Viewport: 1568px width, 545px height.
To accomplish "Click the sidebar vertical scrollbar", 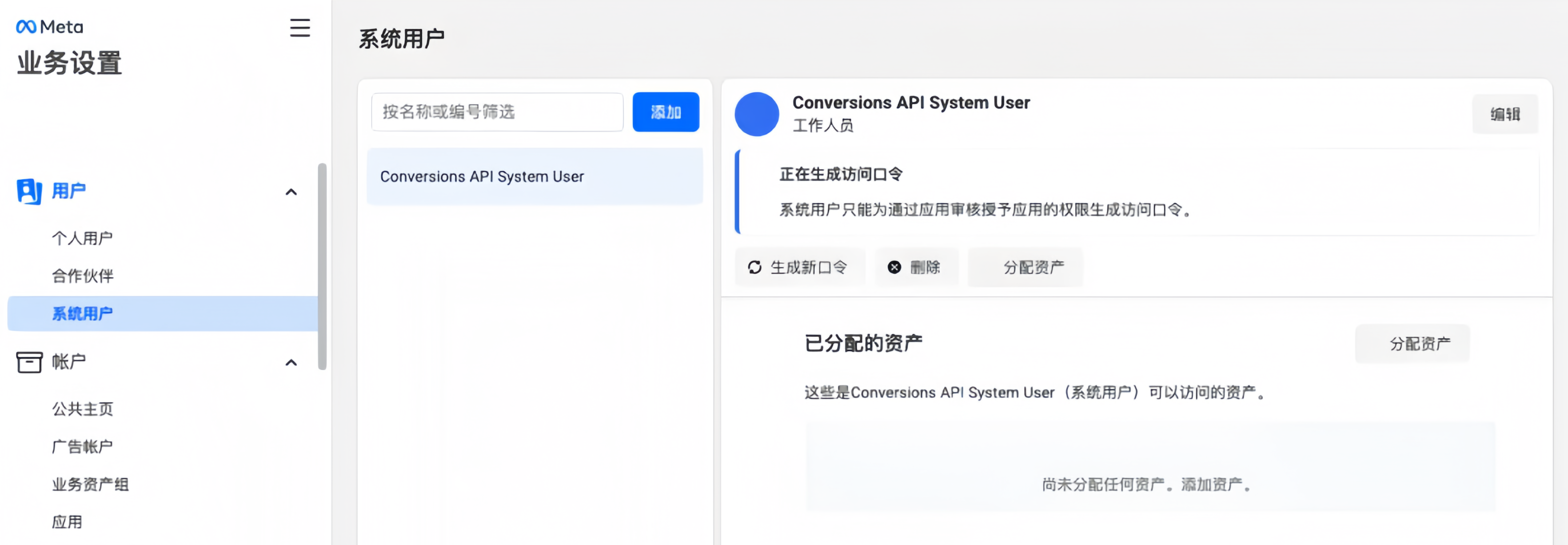I will (322, 267).
